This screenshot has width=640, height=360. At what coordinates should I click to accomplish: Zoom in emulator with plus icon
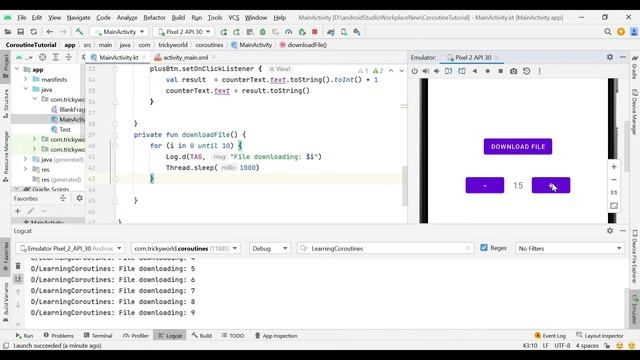(x=613, y=167)
